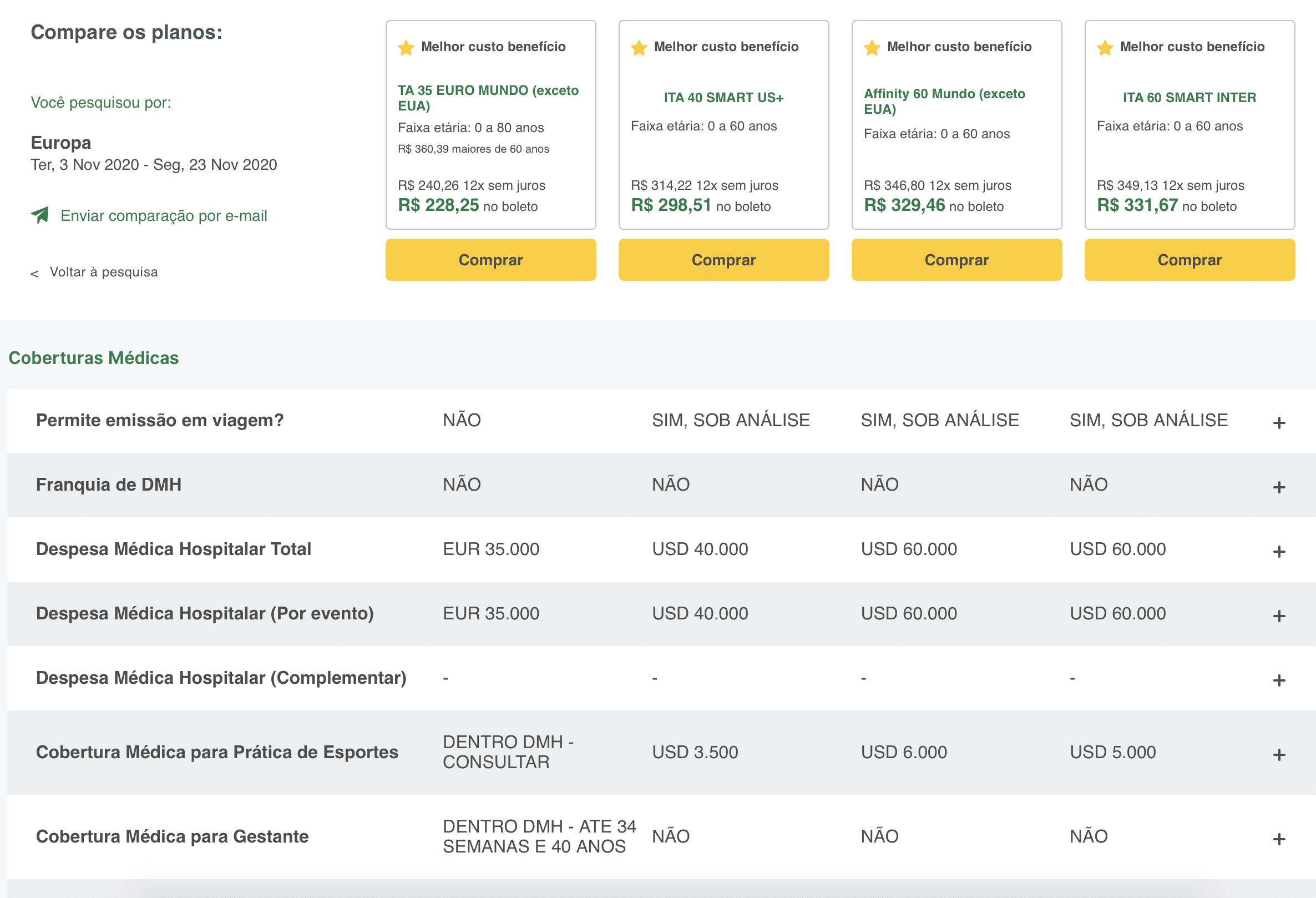
Task: Expand the Despesa Médica Hospitalar (Por evento) row
Action: 1279,616
